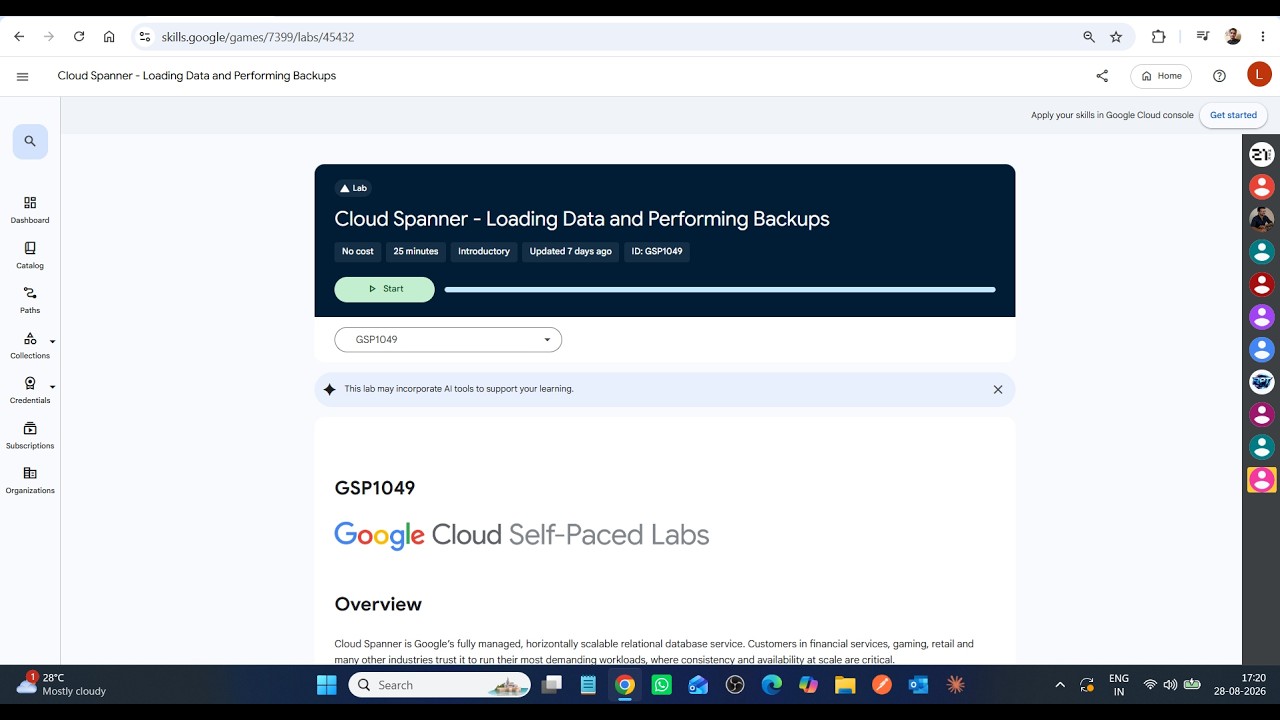Image resolution: width=1280 pixels, height=720 pixels.
Task: Click the share icon in header
Action: coord(1102,76)
